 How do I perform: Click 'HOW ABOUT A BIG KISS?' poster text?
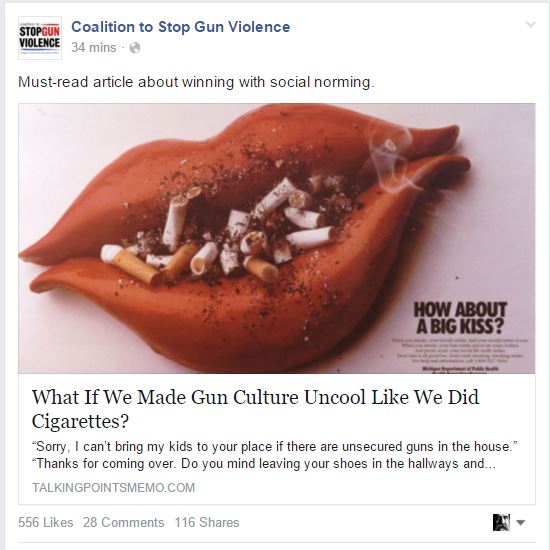click(460, 318)
